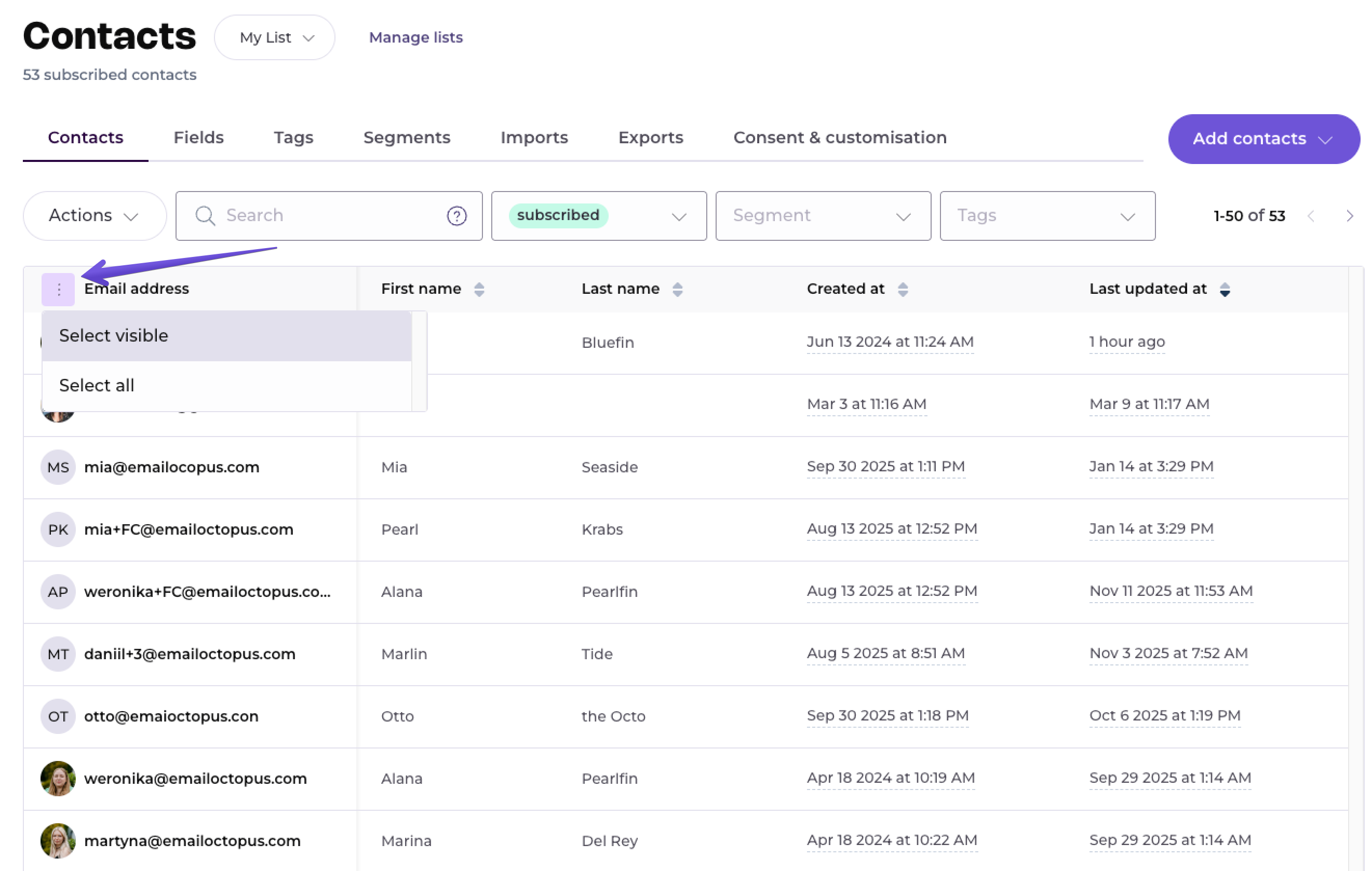Open the My List dropdown
Screen dimensions: 1372x871
(x=275, y=37)
